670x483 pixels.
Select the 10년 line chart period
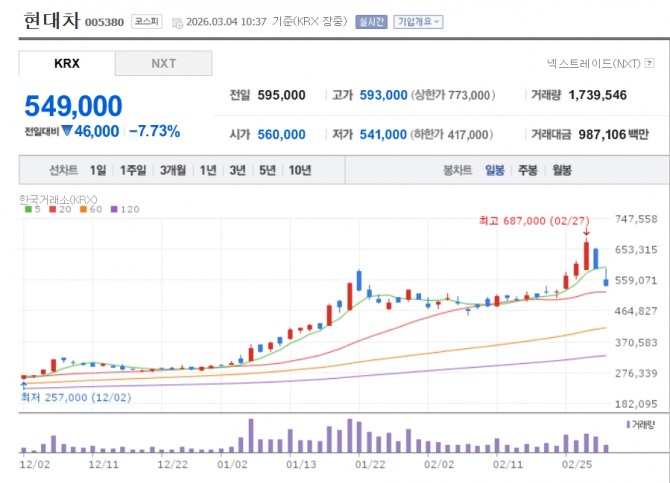[x=299, y=170]
